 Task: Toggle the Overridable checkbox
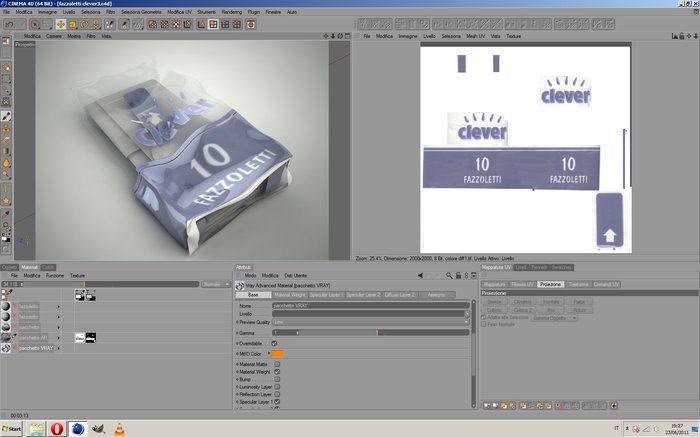[x=274, y=343]
